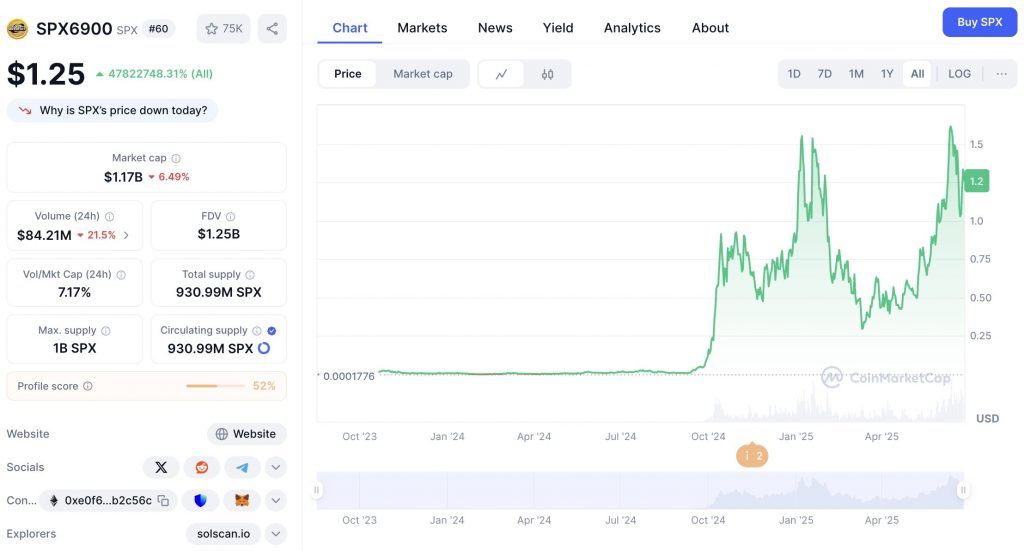Open the share icon button
This screenshot has height=551, width=1024.
point(272,29)
